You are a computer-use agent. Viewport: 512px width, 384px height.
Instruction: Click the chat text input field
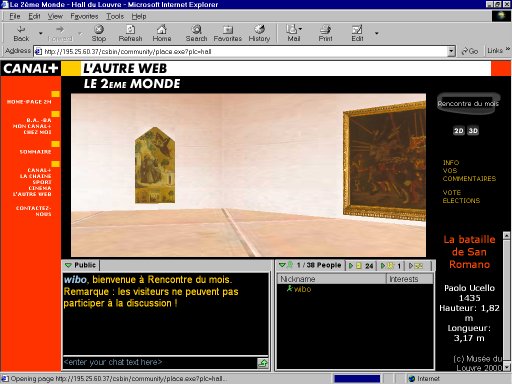coord(160,362)
